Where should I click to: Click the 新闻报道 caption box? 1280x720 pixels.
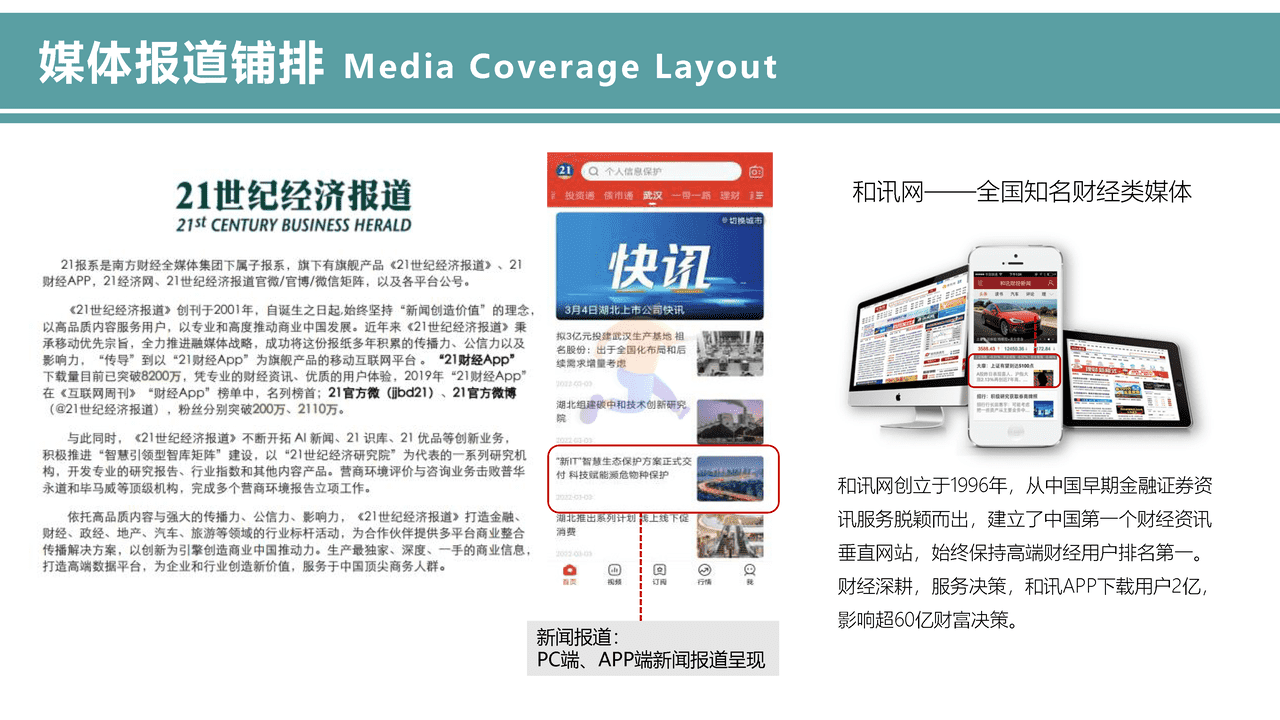coord(653,648)
